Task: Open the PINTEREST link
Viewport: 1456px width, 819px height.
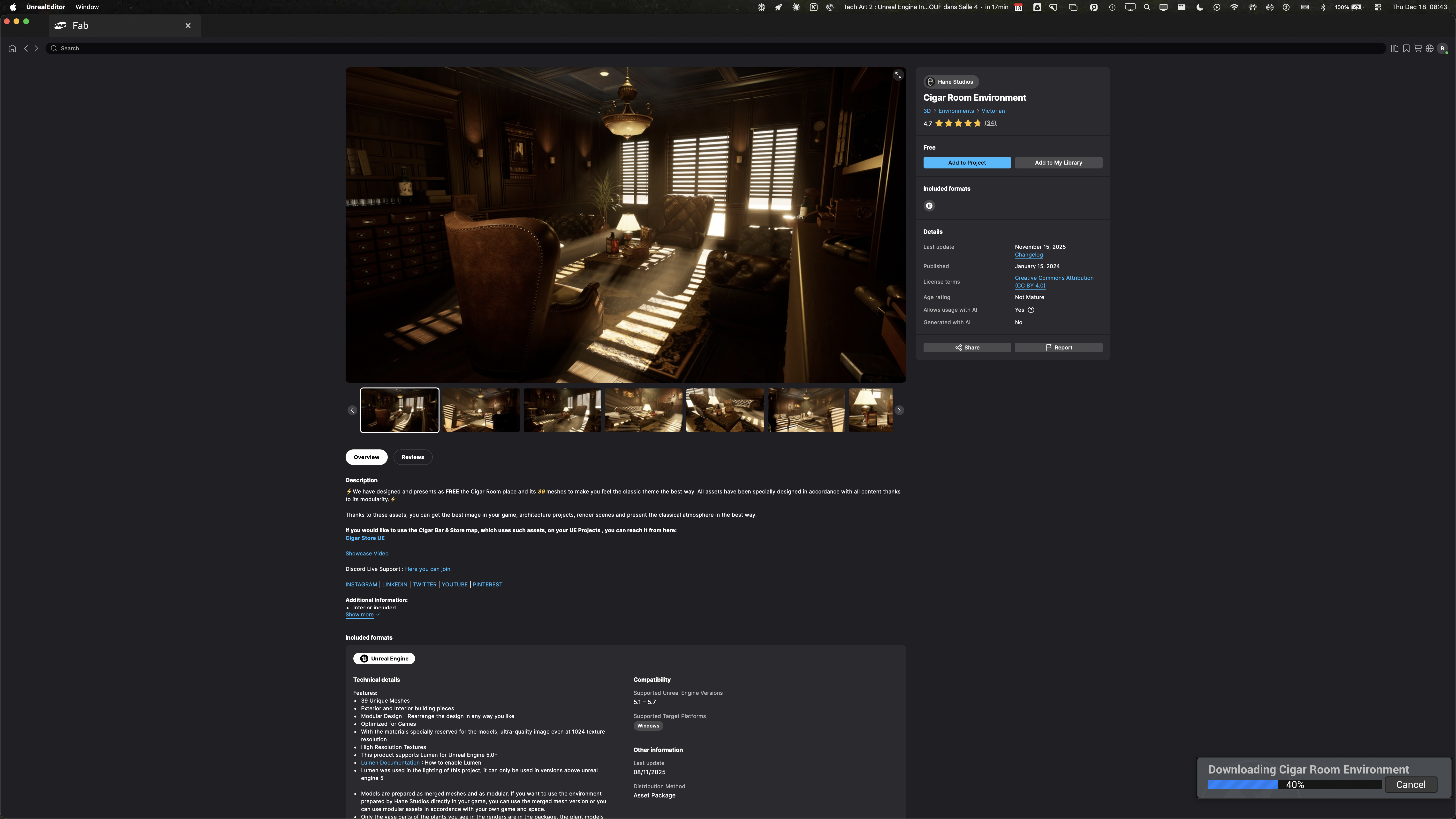Action: pos(487,584)
